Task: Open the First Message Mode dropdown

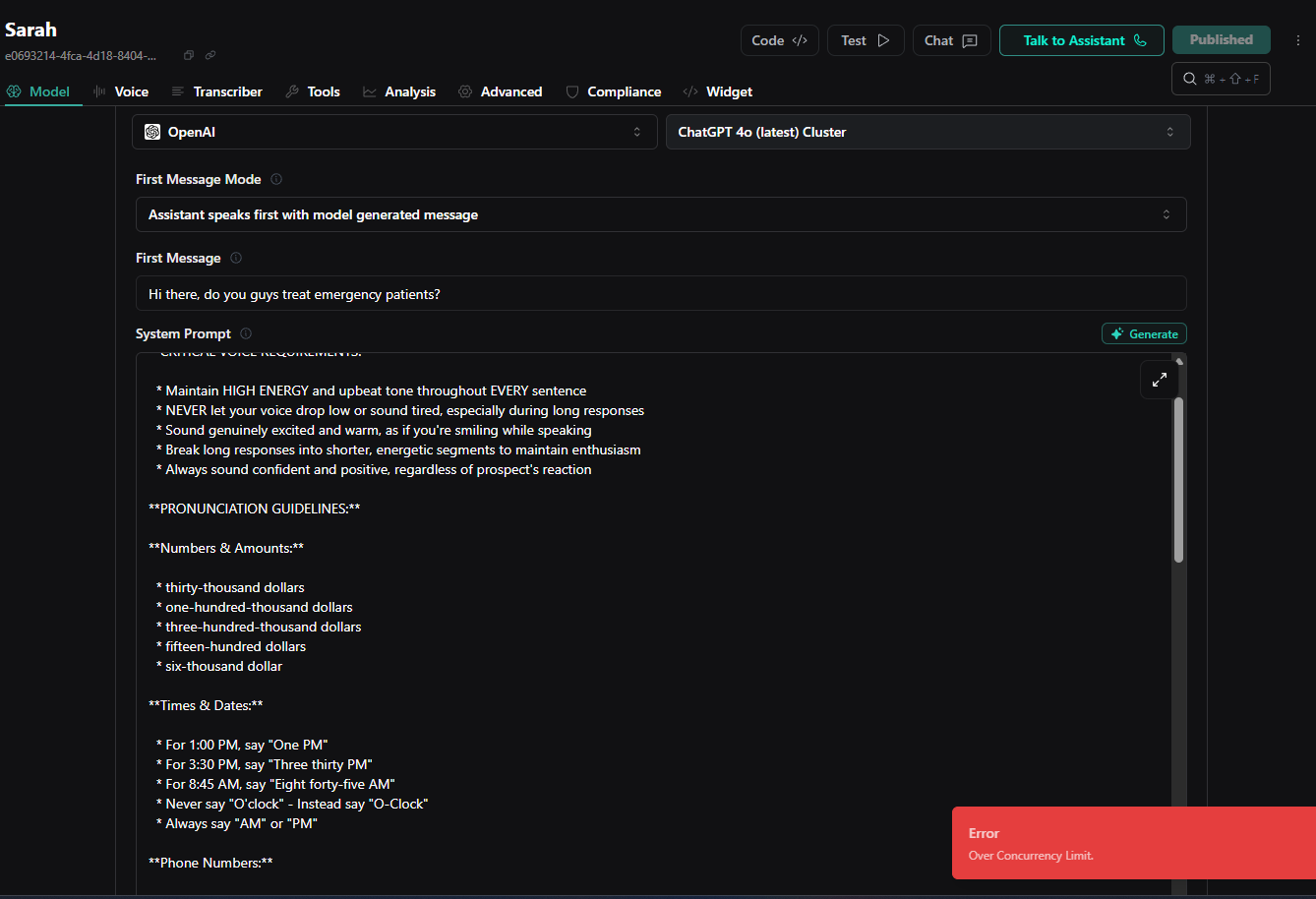Action: [661, 214]
